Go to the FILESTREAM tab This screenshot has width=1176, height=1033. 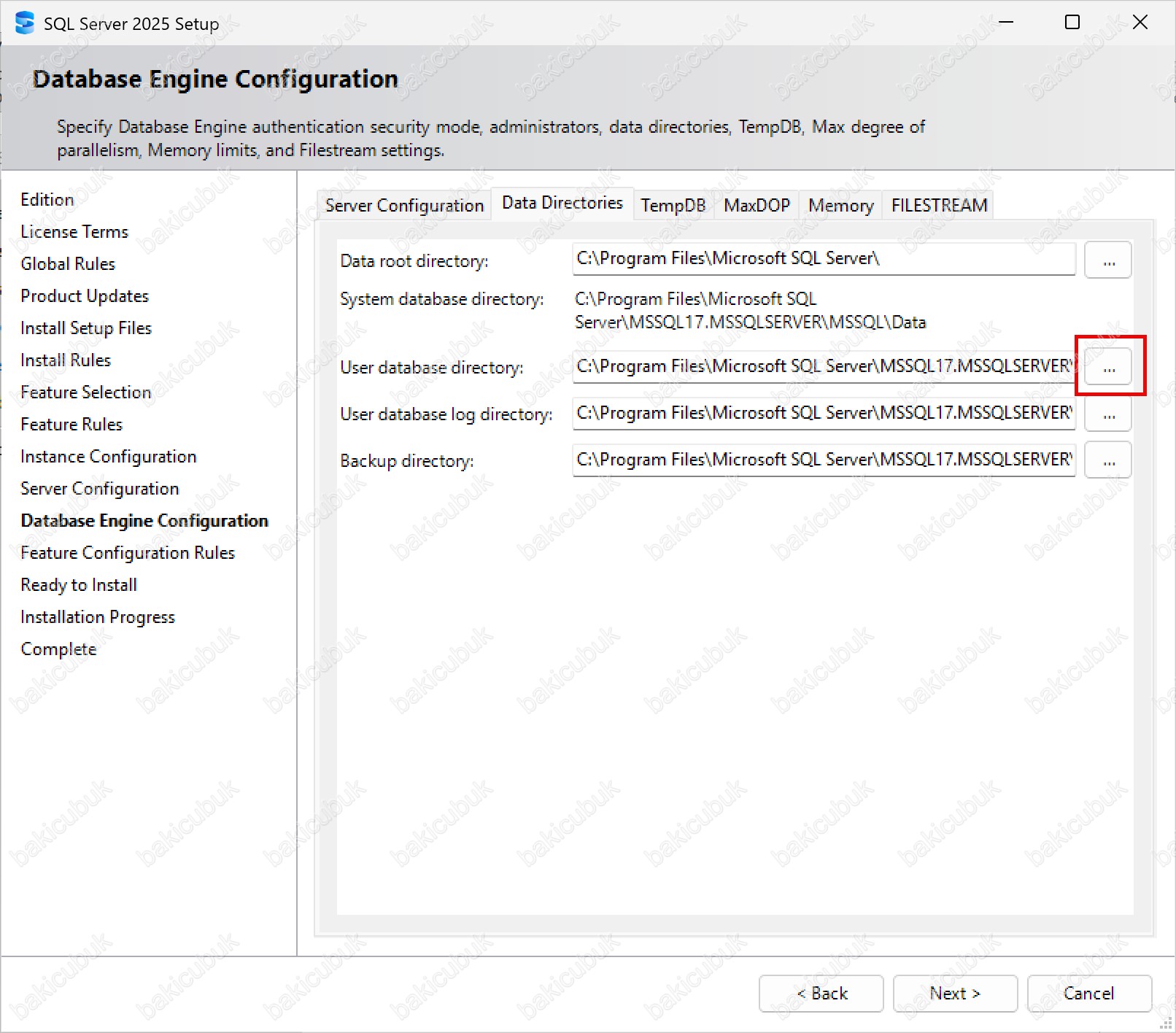[939, 206]
